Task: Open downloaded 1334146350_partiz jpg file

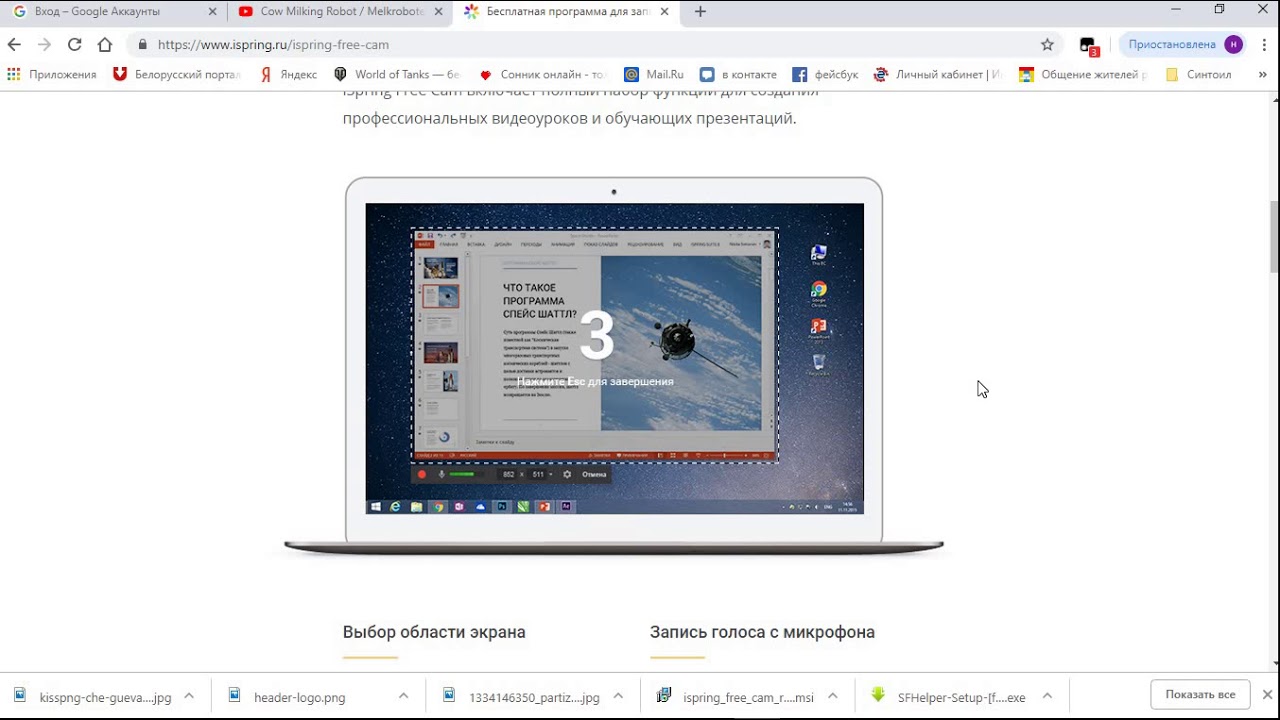Action: (522, 697)
